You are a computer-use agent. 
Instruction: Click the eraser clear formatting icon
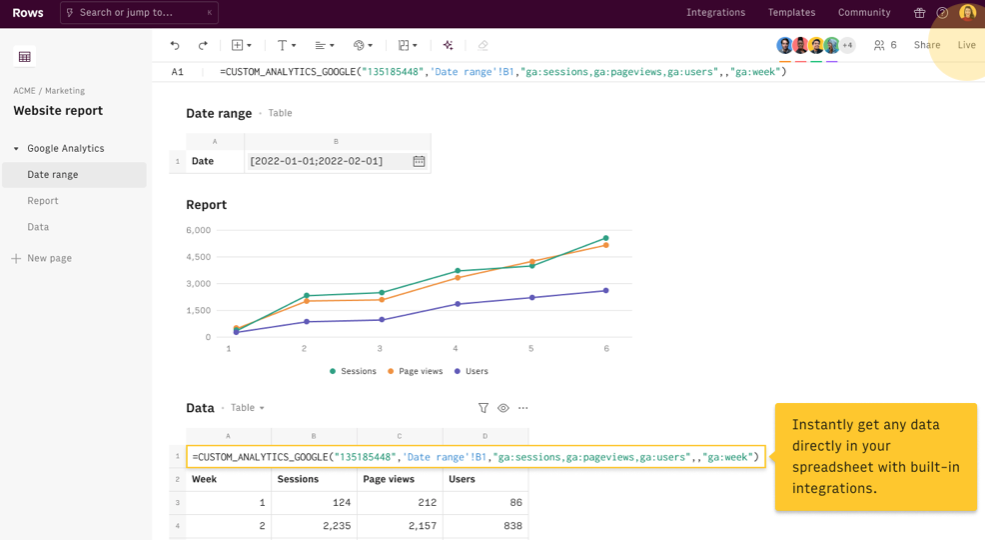coord(483,45)
